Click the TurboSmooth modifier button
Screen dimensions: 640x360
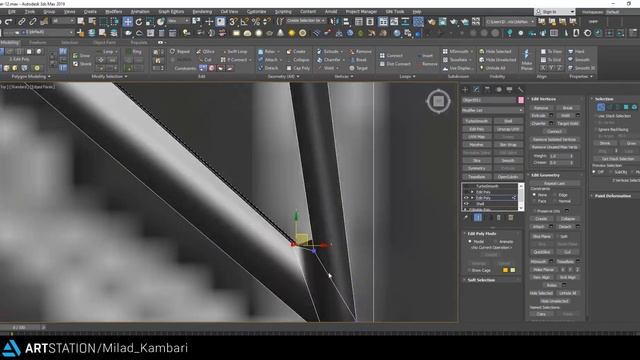[477, 121]
